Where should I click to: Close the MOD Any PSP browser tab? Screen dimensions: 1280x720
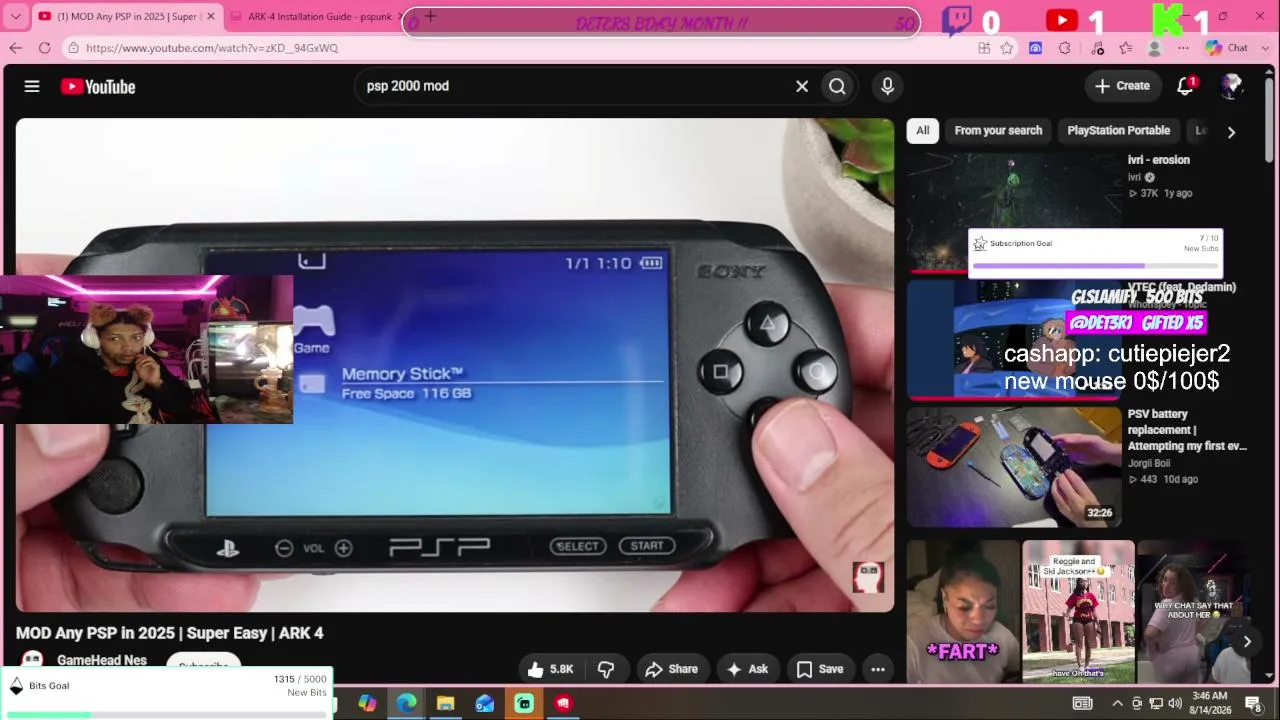click(x=211, y=17)
